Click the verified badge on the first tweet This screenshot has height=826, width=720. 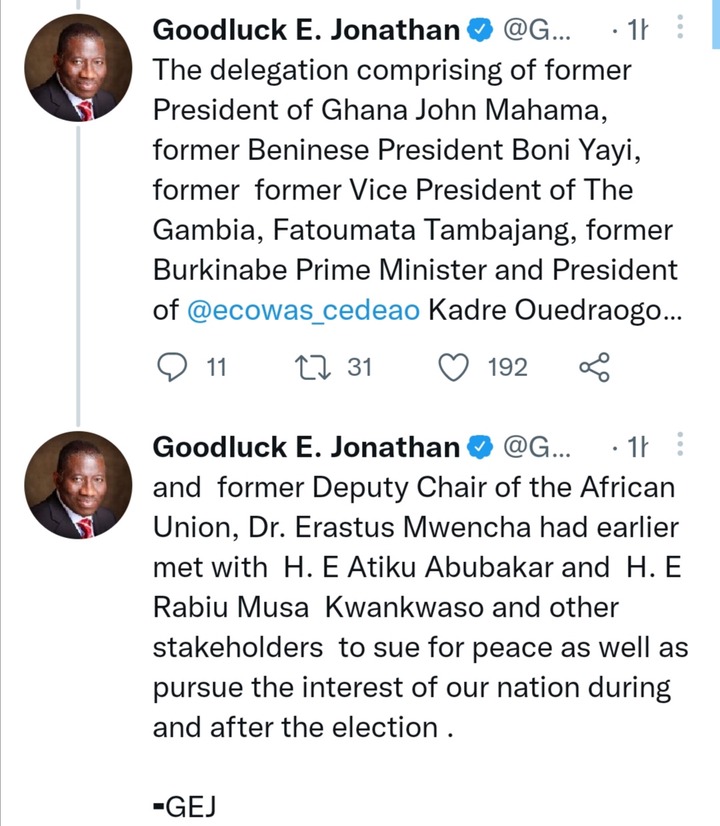(x=480, y=30)
